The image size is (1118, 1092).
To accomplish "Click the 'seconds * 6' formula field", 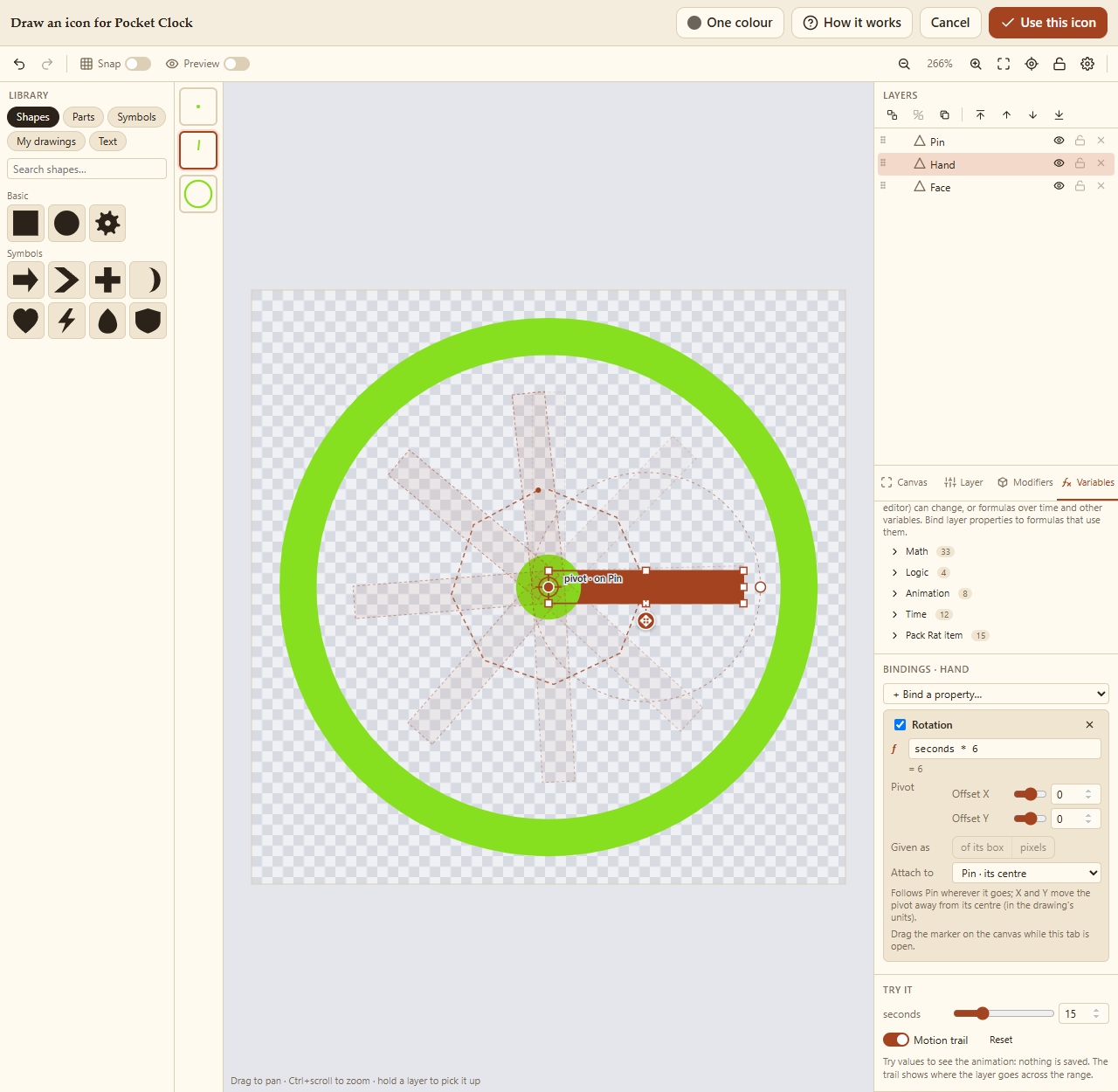I will (1004, 749).
